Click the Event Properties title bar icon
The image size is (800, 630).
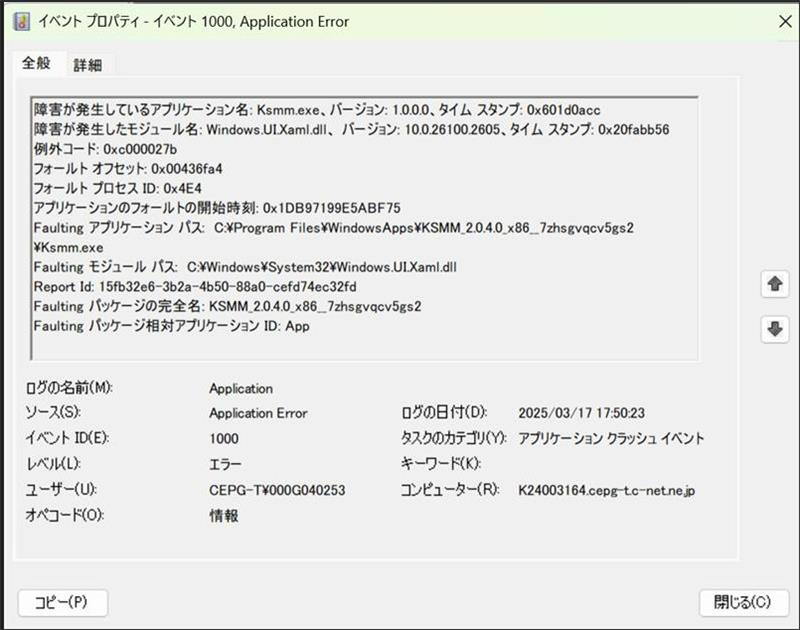tap(21, 22)
